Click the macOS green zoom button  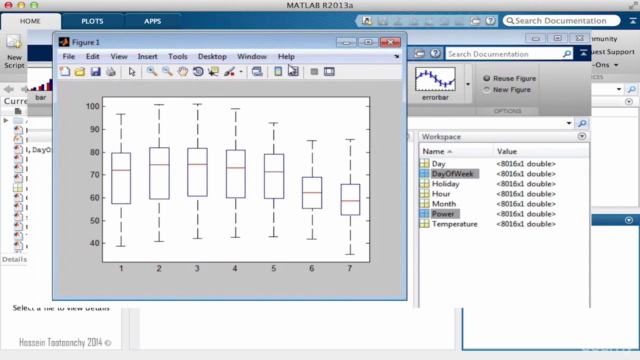click(34, 5)
